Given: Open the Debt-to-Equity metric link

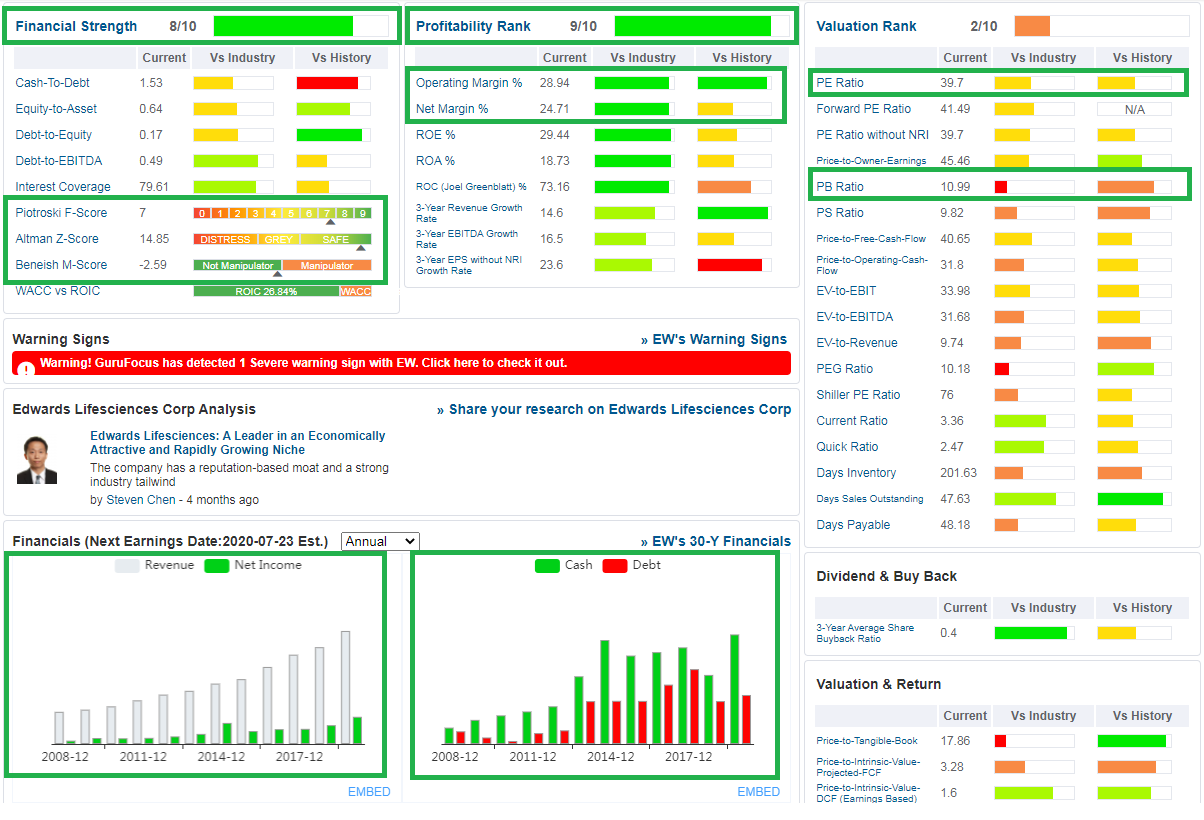Looking at the screenshot, I should pos(54,135).
